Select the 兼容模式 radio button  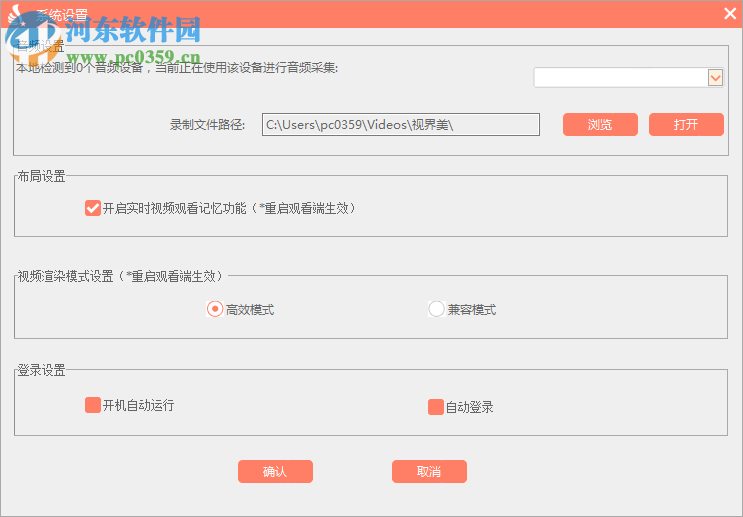(x=436, y=309)
